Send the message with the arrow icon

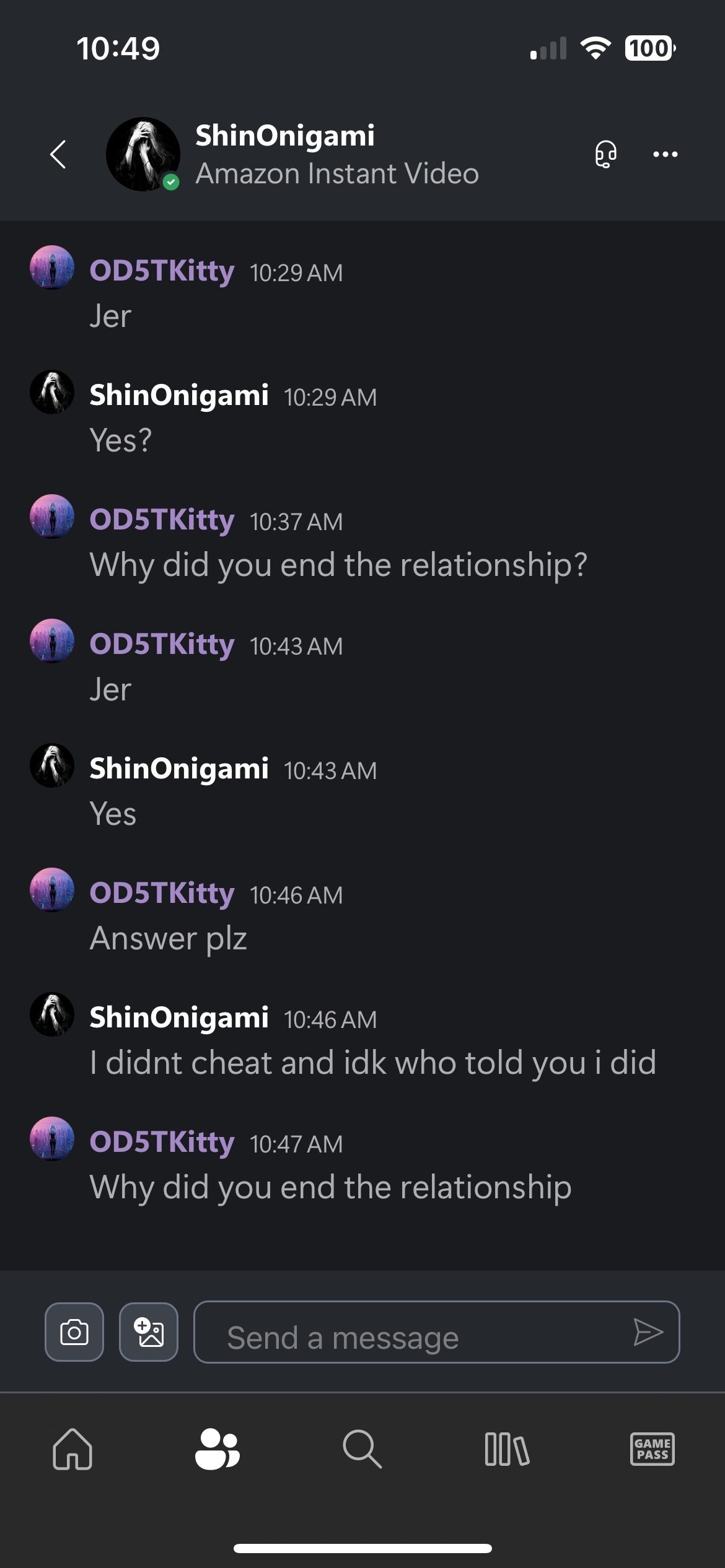648,1331
